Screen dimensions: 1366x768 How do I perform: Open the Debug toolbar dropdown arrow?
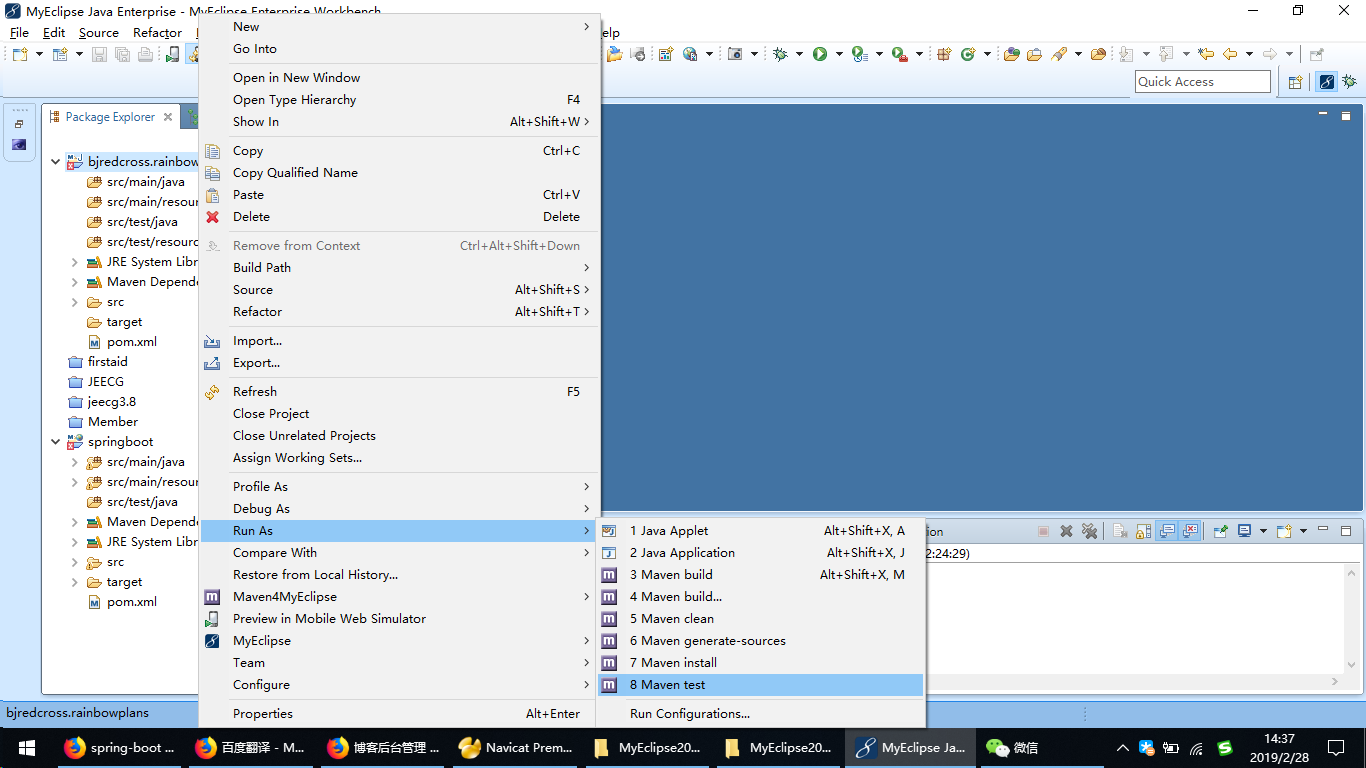point(799,54)
